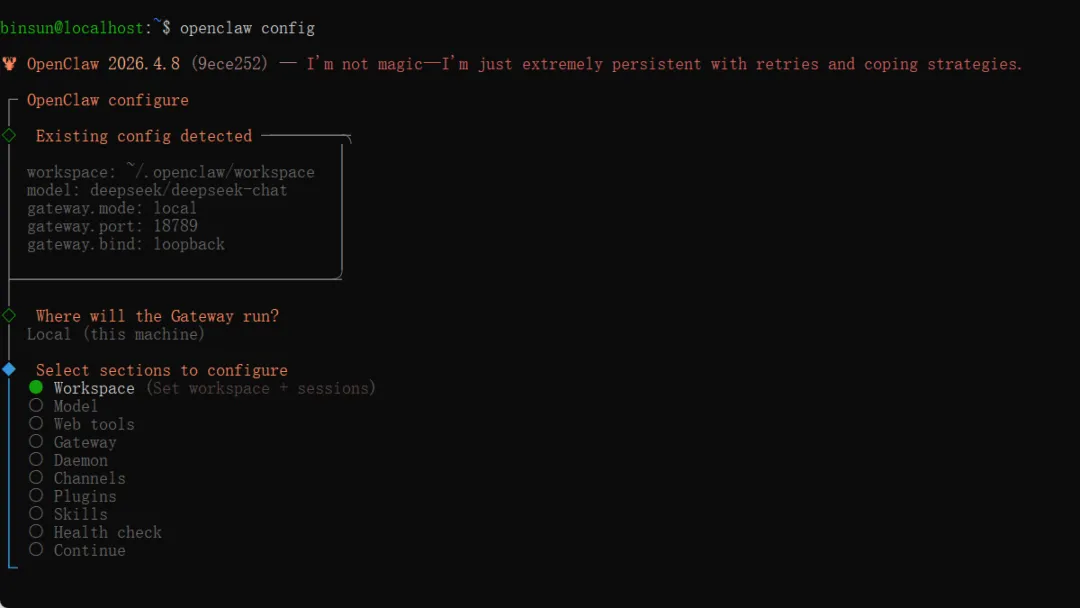
Task: Click the openclaw config command text
Action: tap(247, 28)
